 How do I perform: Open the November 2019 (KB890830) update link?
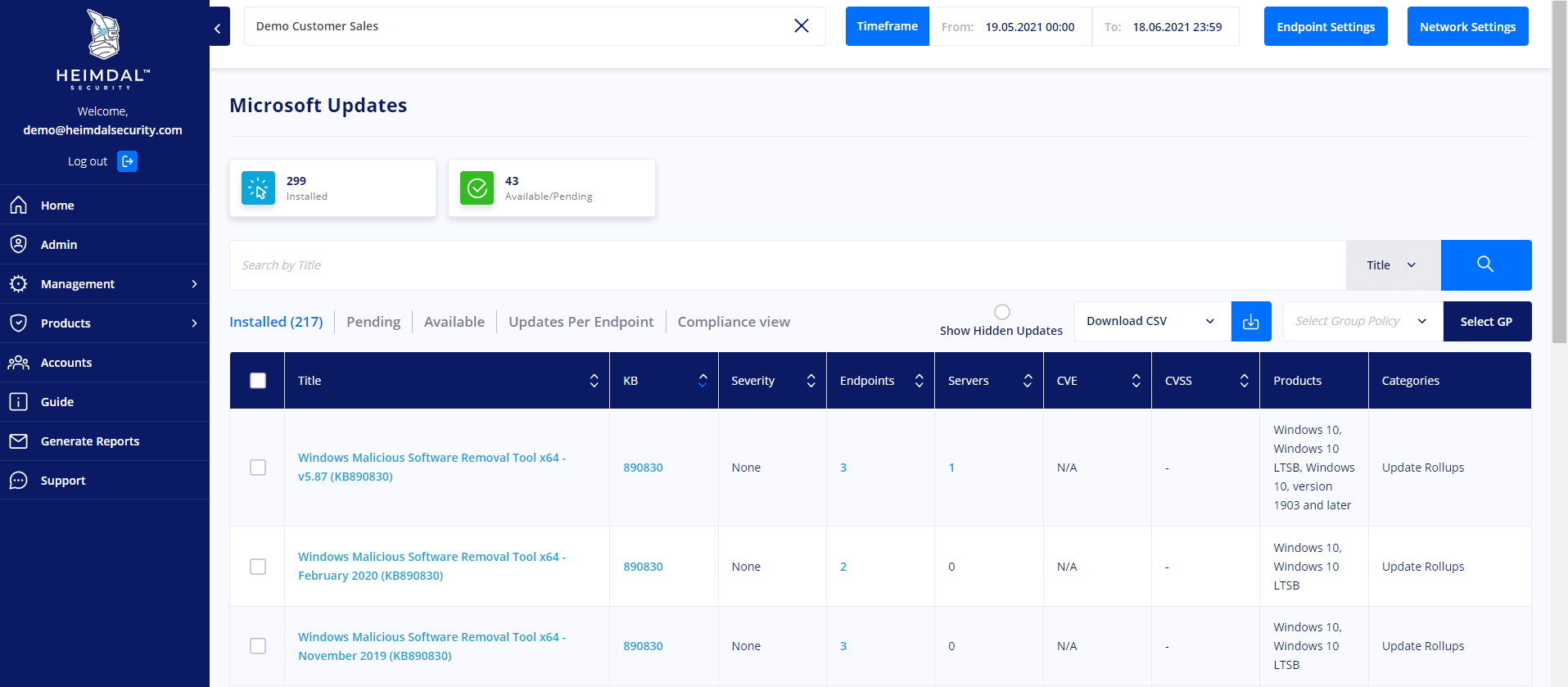coord(432,646)
